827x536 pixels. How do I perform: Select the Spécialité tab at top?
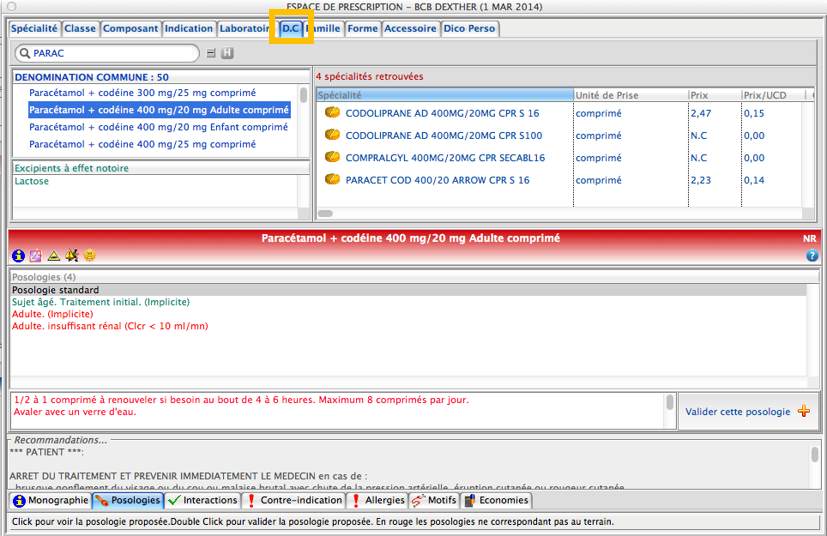(34, 29)
